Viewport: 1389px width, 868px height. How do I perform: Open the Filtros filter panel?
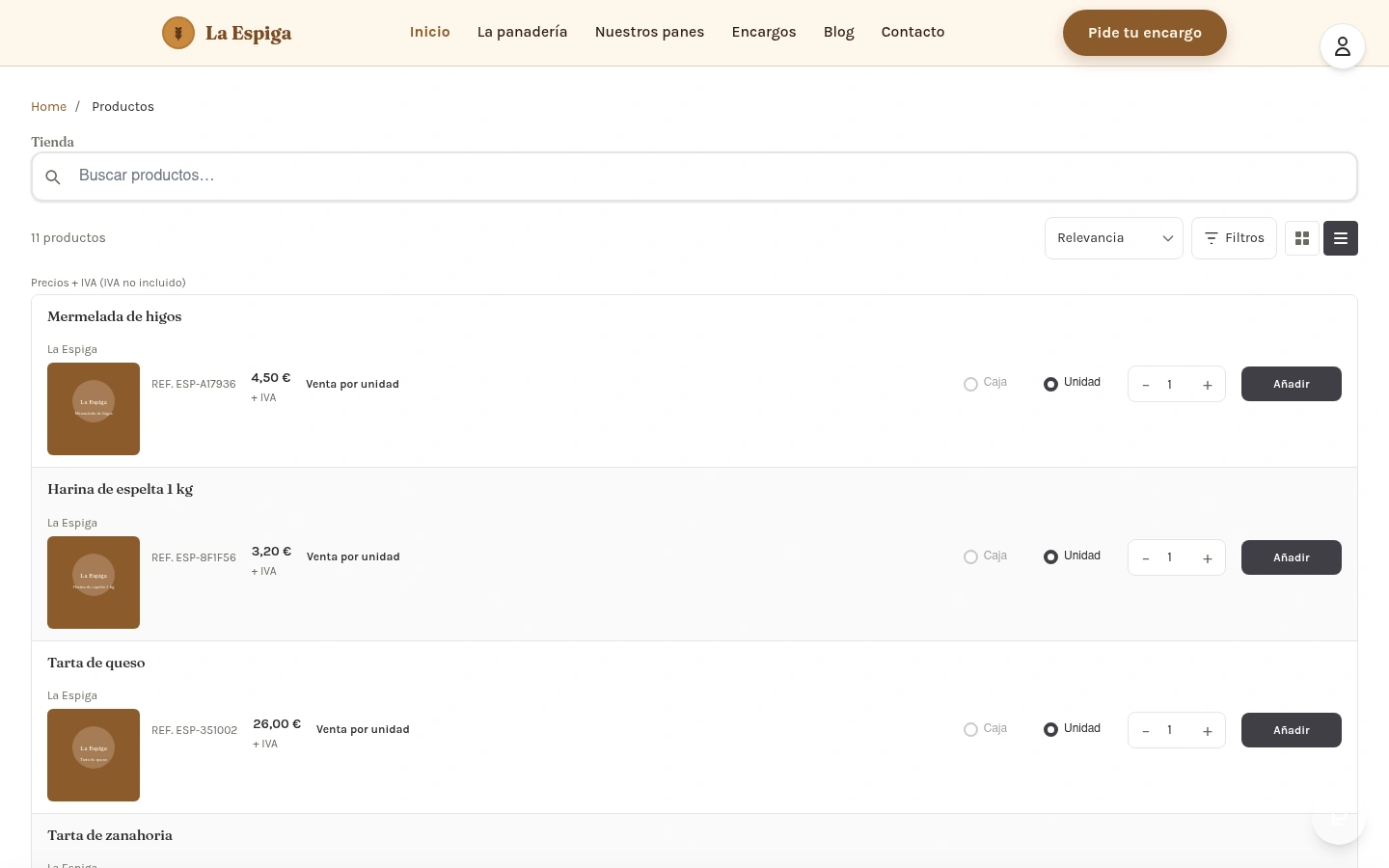1234,238
